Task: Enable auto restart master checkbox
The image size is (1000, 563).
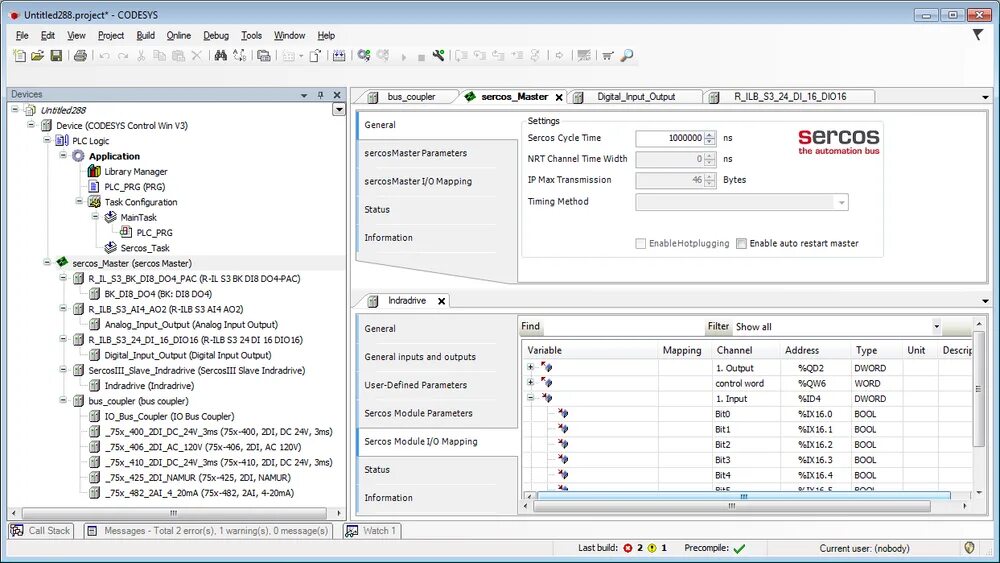Action: [741, 244]
